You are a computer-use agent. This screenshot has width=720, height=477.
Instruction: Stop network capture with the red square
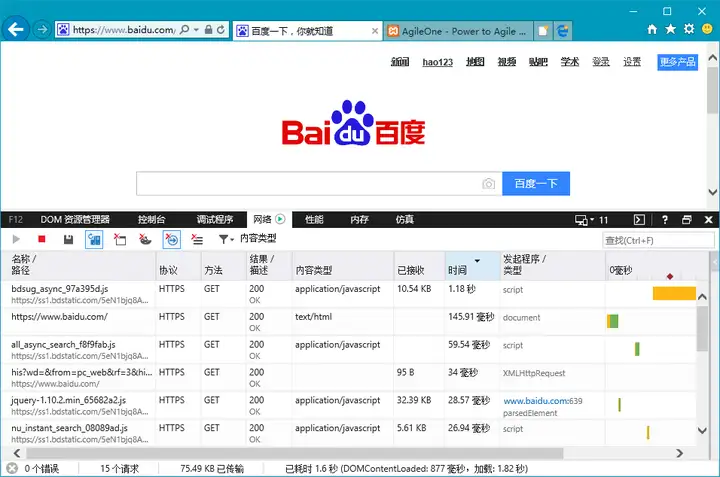coord(42,239)
